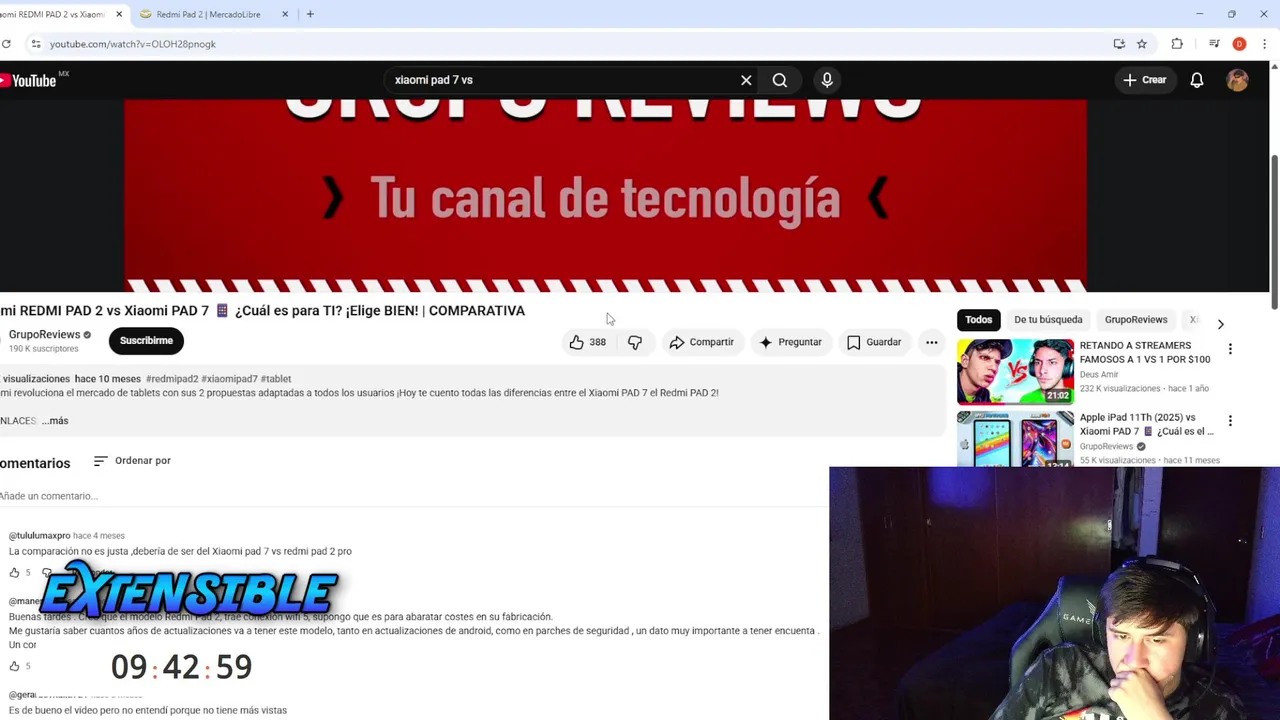Open the Apple iPad 11Th video thumbnail
This screenshot has height=720, width=1280.
coord(1015,438)
